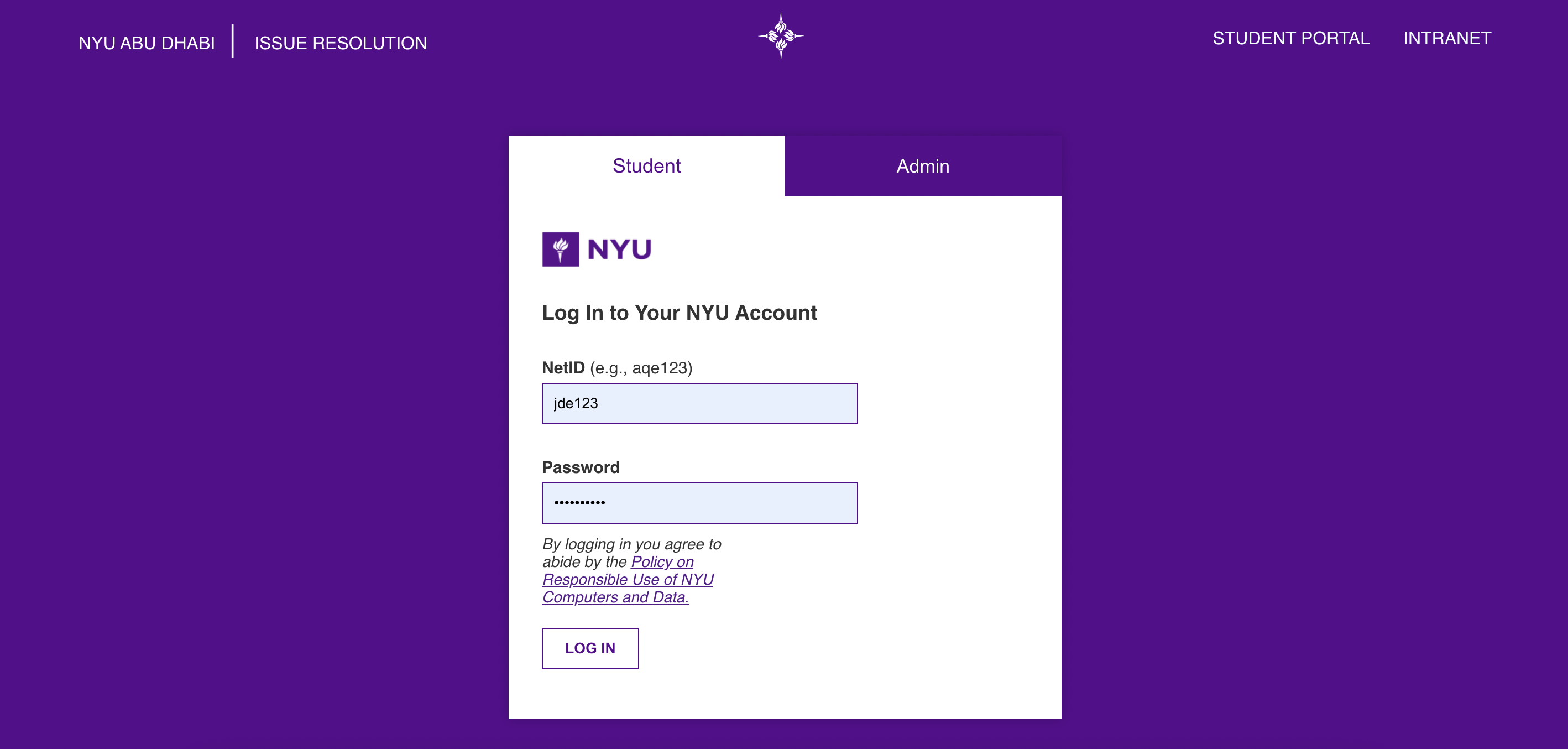The image size is (1568, 749).
Task: Click the Password field label
Action: tap(581, 467)
